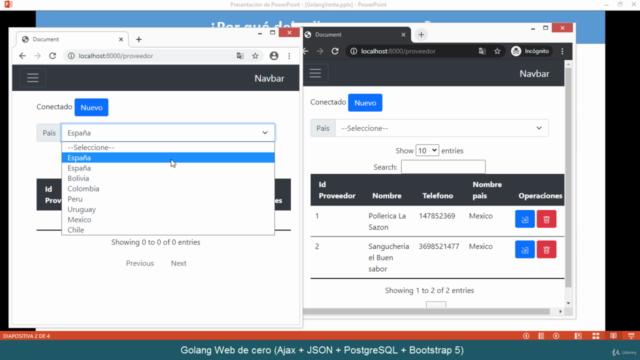The image size is (640, 360).
Task: Reload the page in incognito browser window
Action: (335, 51)
